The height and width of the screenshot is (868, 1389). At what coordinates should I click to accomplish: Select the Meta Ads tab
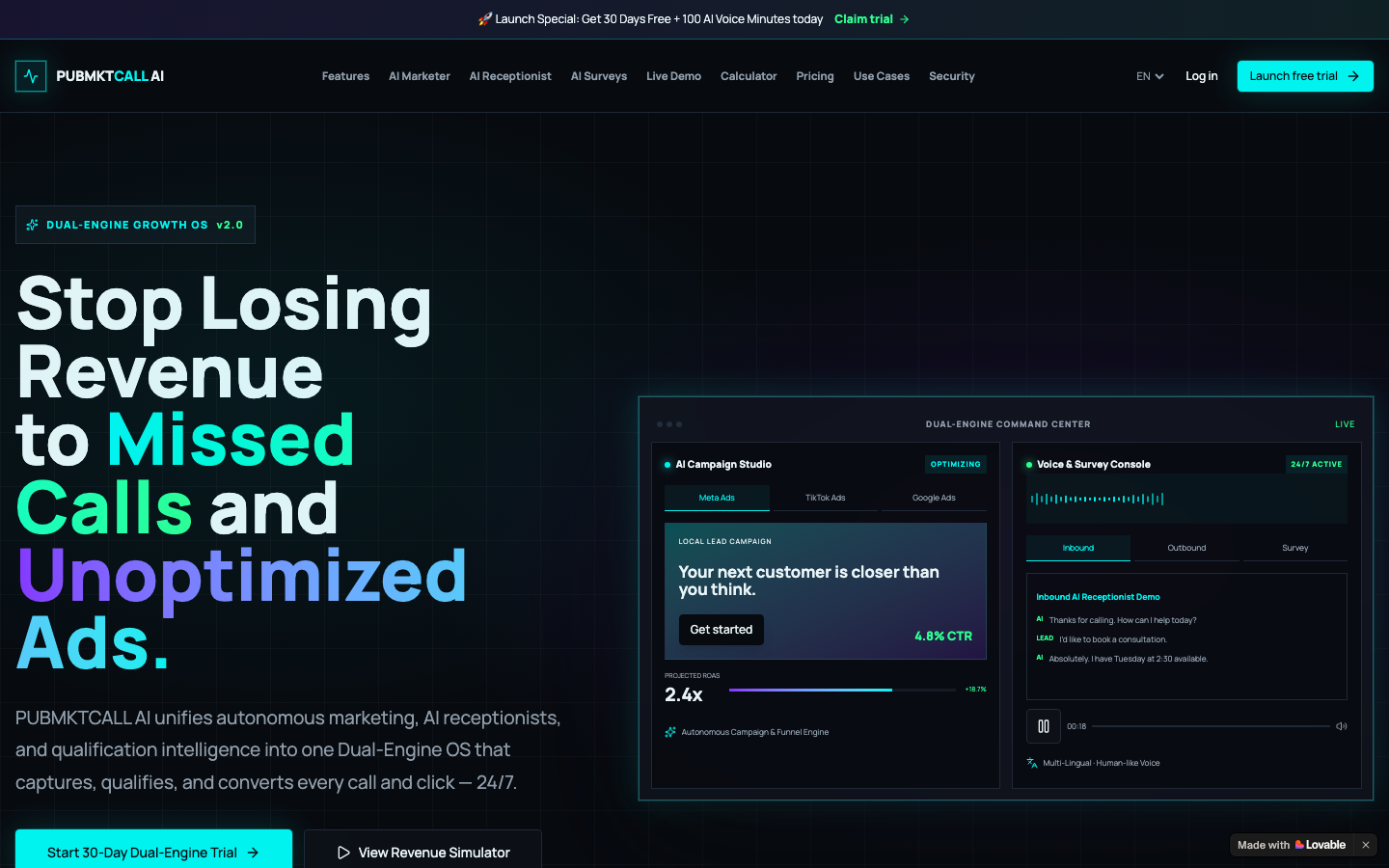tap(717, 498)
